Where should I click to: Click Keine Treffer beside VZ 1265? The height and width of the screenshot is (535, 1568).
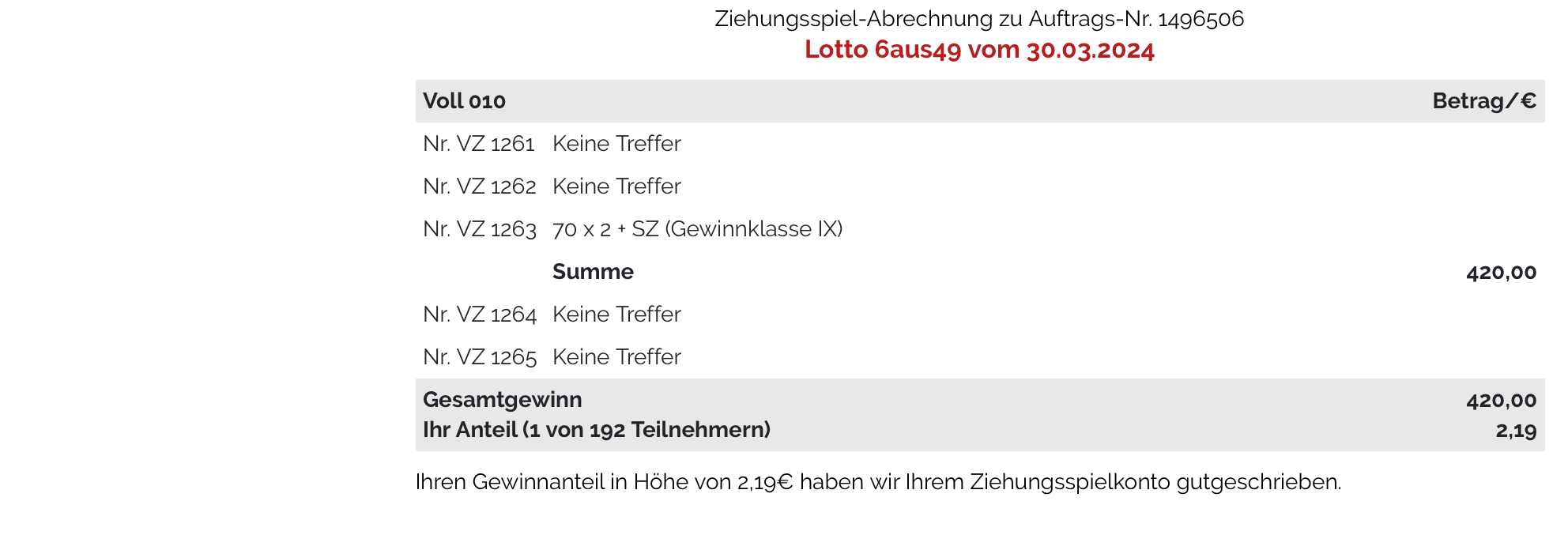coord(616,357)
